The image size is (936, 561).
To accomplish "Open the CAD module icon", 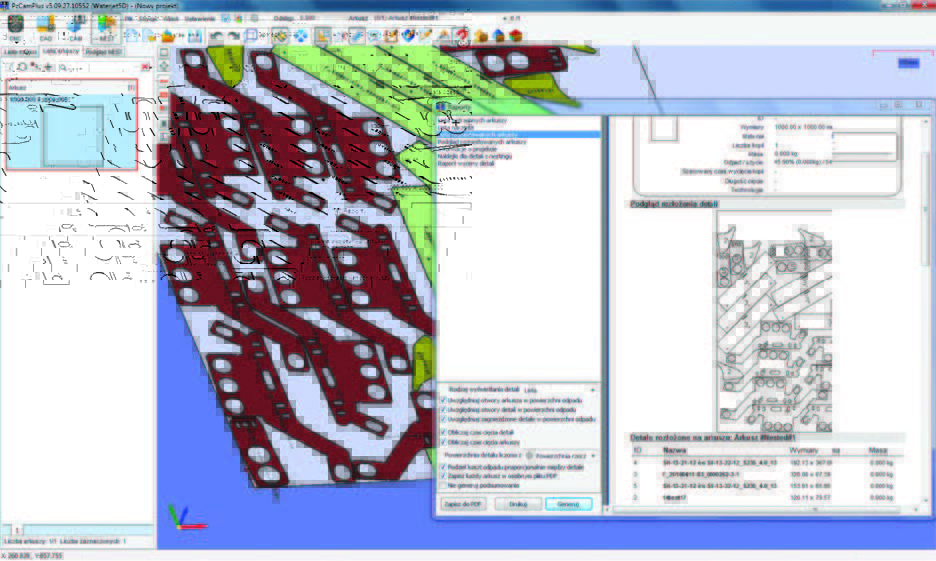I will (45, 28).
